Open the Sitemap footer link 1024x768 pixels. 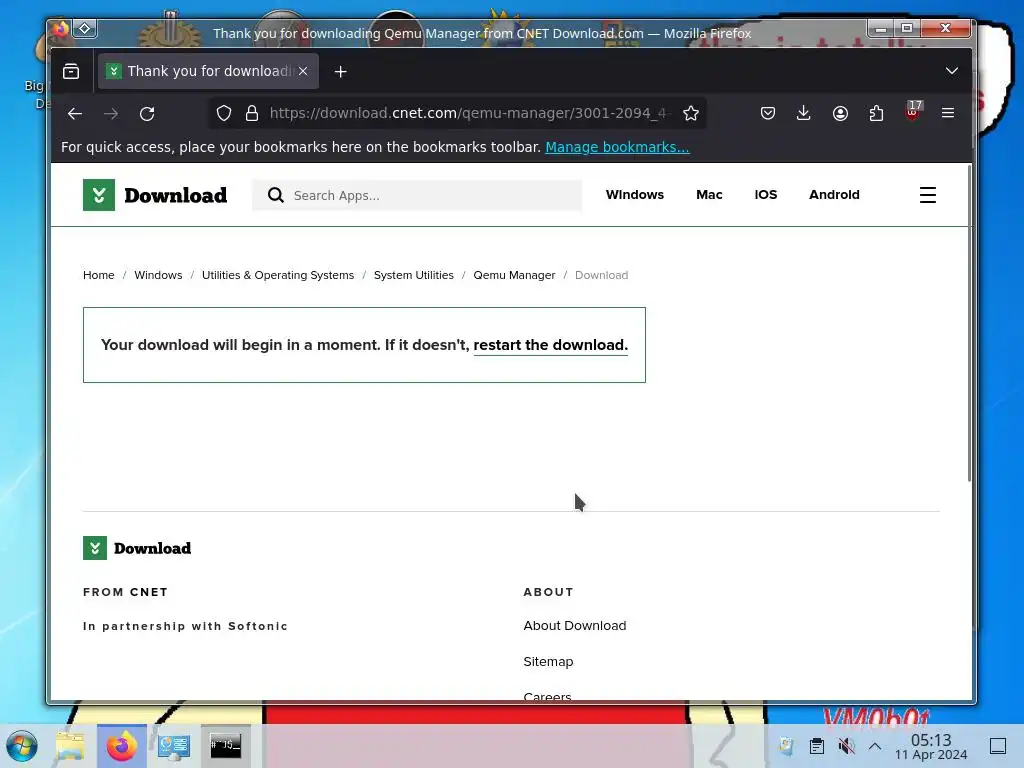pyautogui.click(x=548, y=662)
